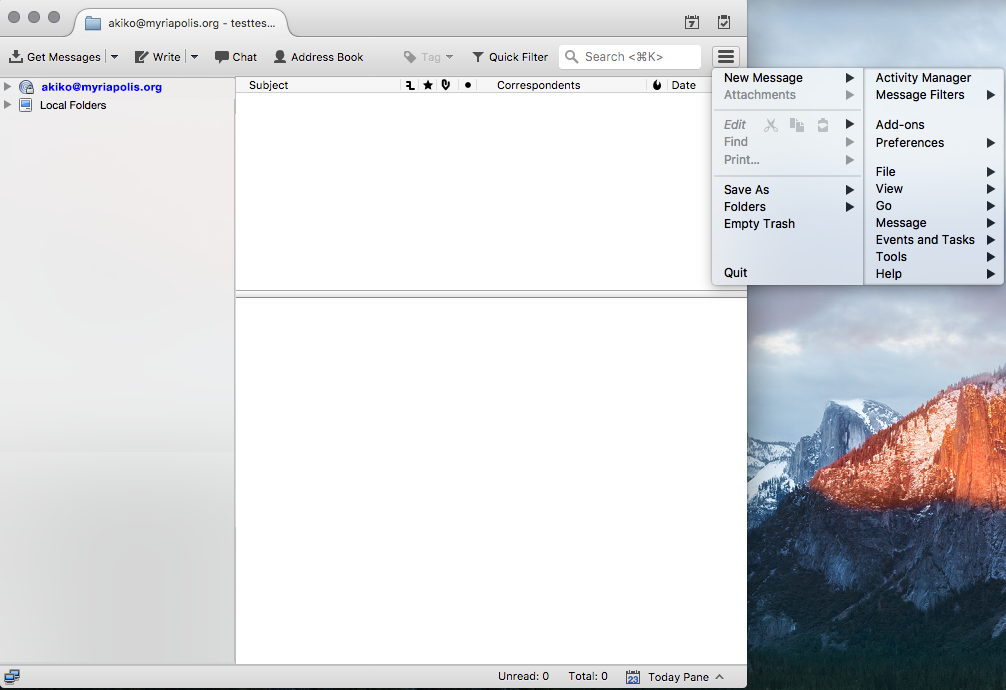Choose Empty Trash from the menu
Image resolution: width=1006 pixels, height=690 pixels.
759,223
